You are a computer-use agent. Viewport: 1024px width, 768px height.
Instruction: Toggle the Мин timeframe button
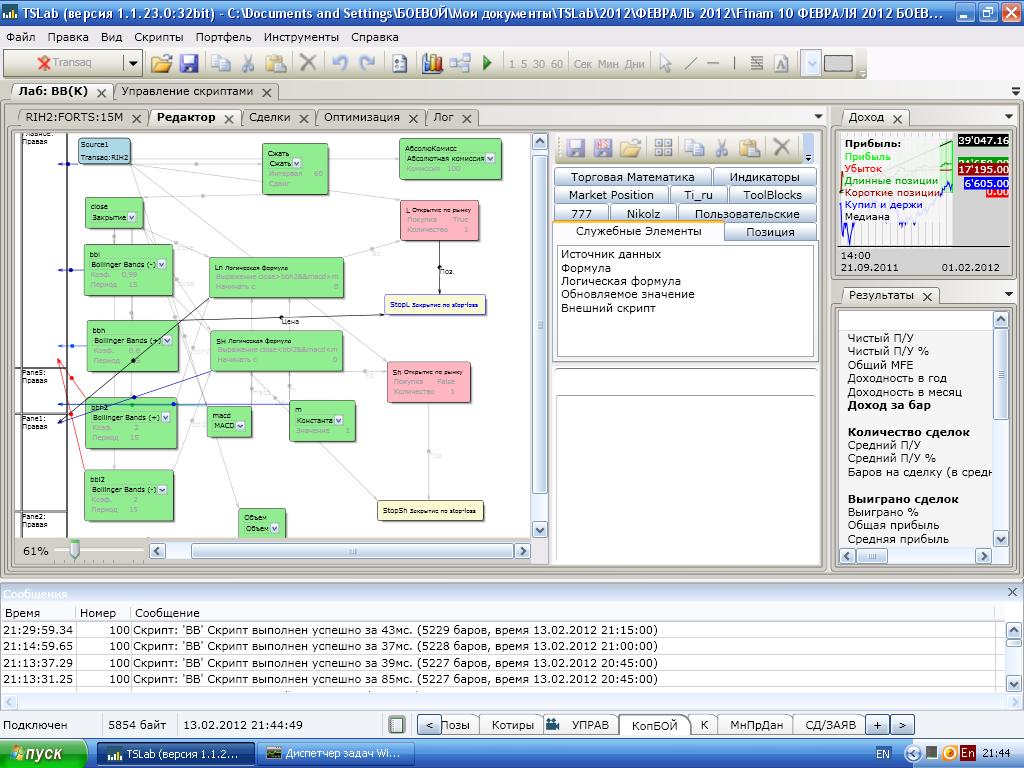608,64
